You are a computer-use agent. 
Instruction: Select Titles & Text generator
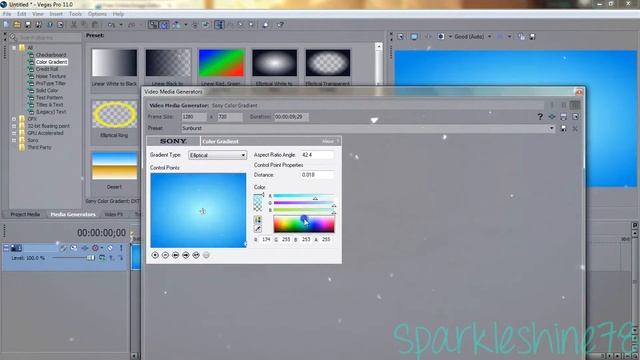[x=49, y=105]
